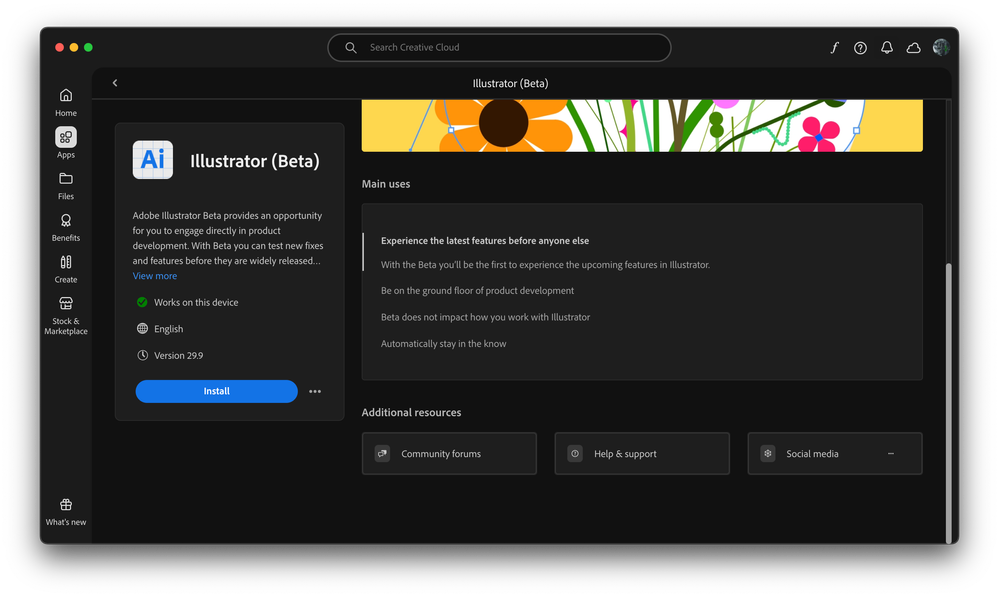
Task: Click the 'Main uses' heading
Action: click(x=386, y=184)
